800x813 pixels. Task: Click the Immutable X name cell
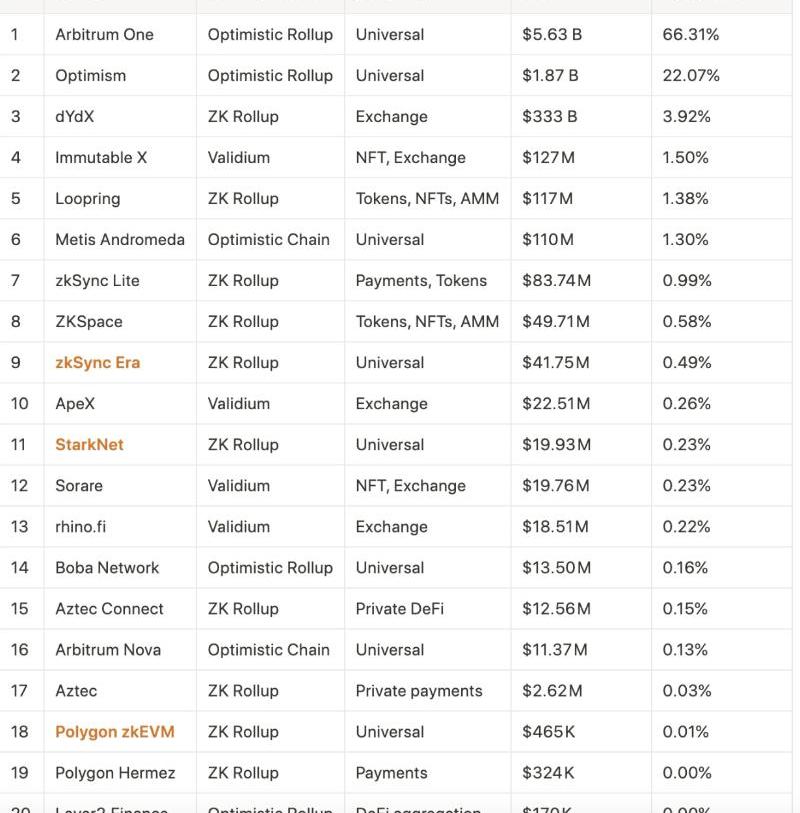click(101, 157)
